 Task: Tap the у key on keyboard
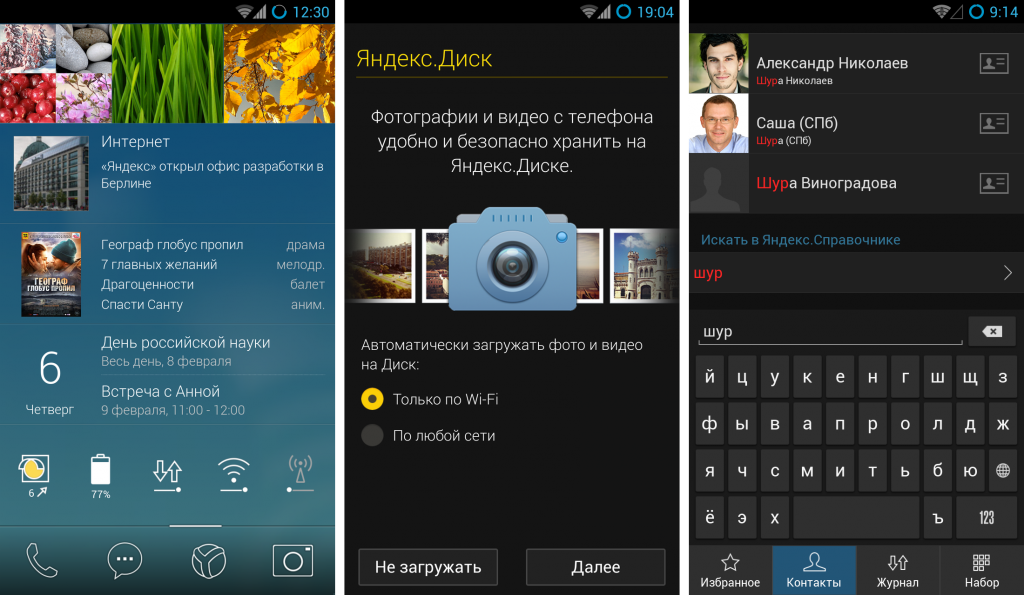775,377
